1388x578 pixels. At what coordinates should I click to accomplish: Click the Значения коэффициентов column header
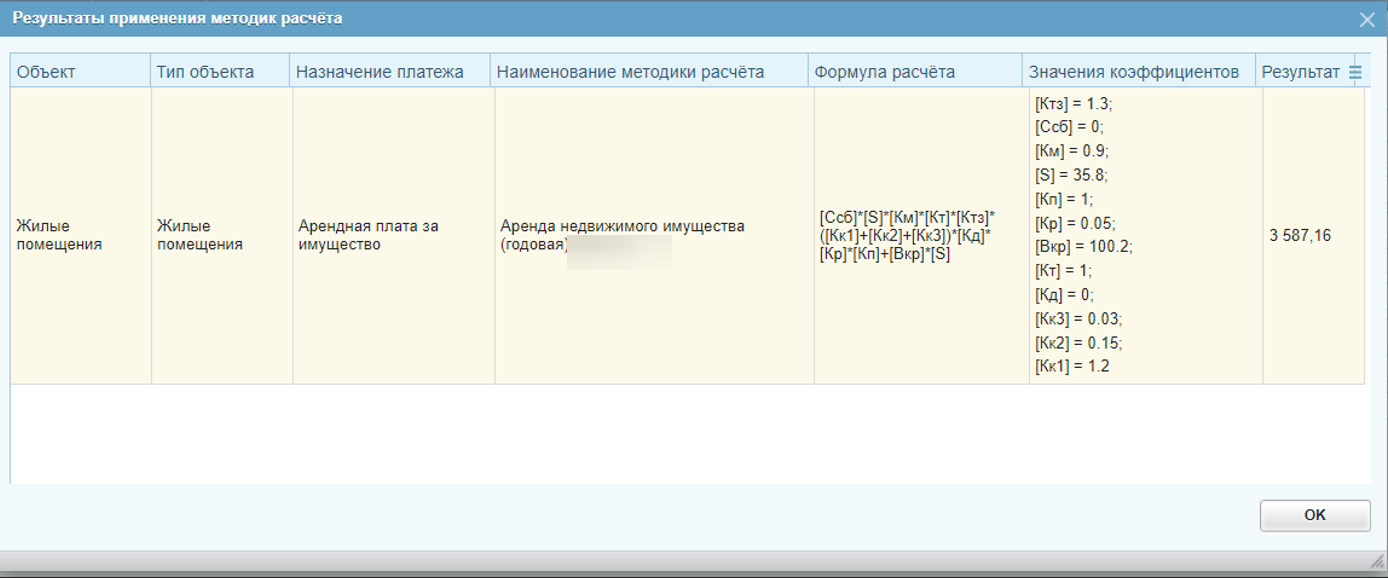[x=1134, y=72]
